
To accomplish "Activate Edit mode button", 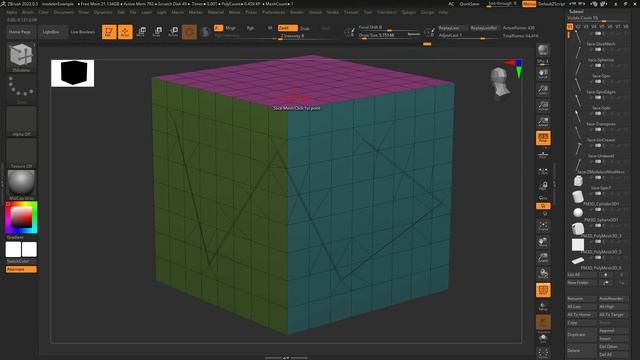I will [x=109, y=32].
